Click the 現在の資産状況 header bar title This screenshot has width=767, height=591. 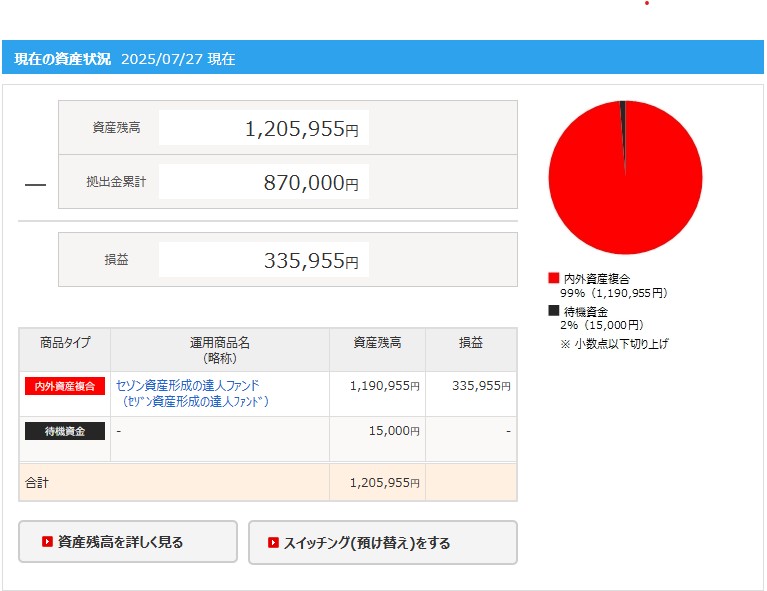(63, 59)
